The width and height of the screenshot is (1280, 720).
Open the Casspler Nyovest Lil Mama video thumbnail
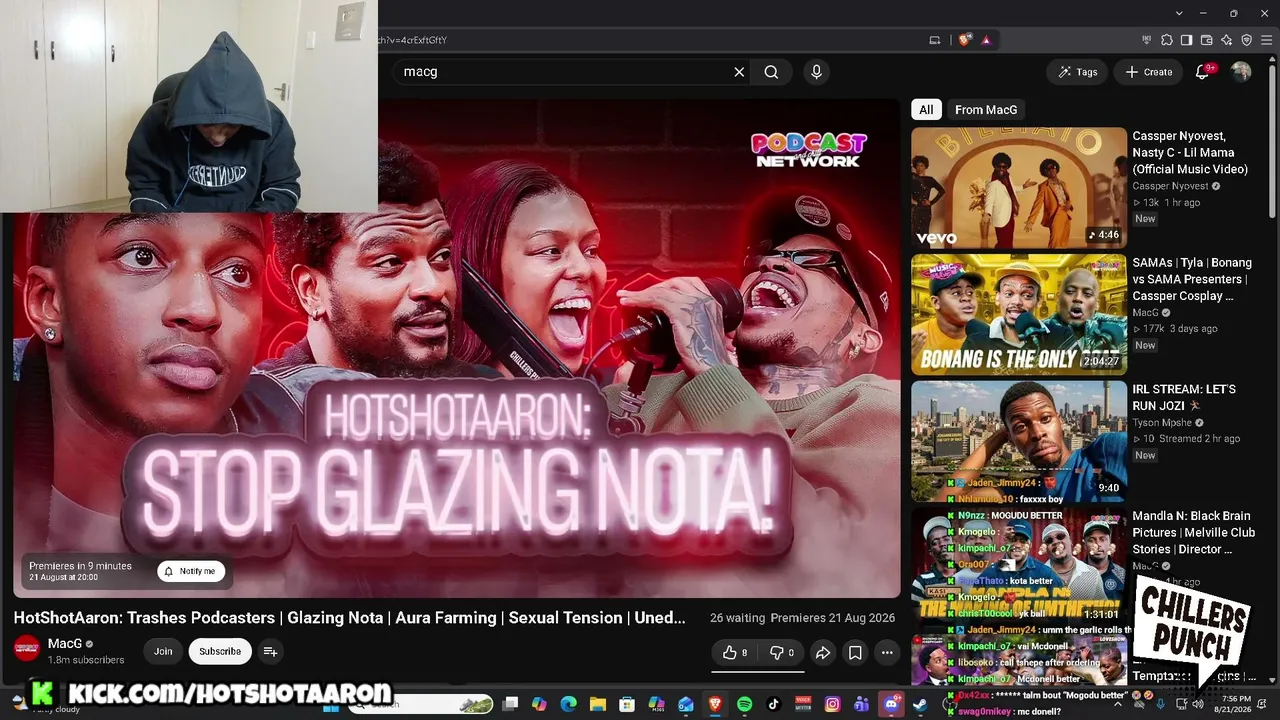pos(1018,187)
